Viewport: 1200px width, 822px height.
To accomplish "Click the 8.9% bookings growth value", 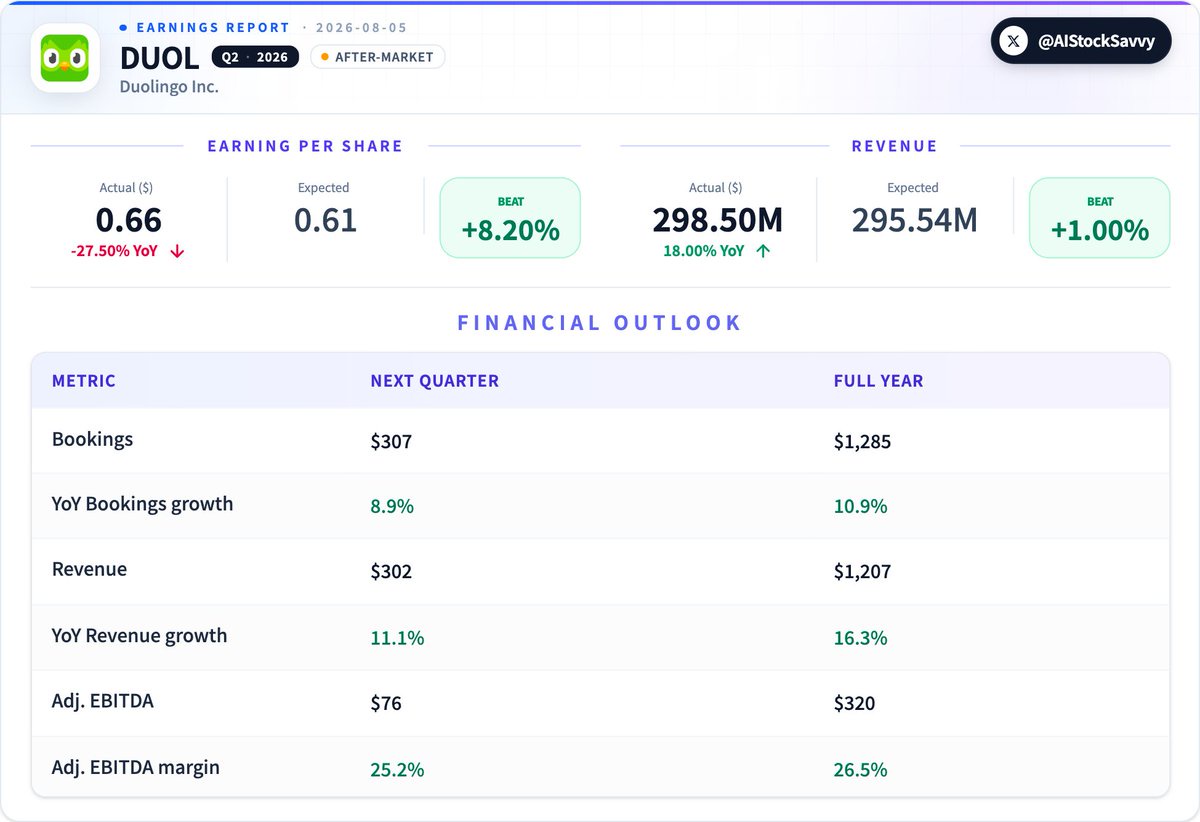I will click(x=392, y=506).
